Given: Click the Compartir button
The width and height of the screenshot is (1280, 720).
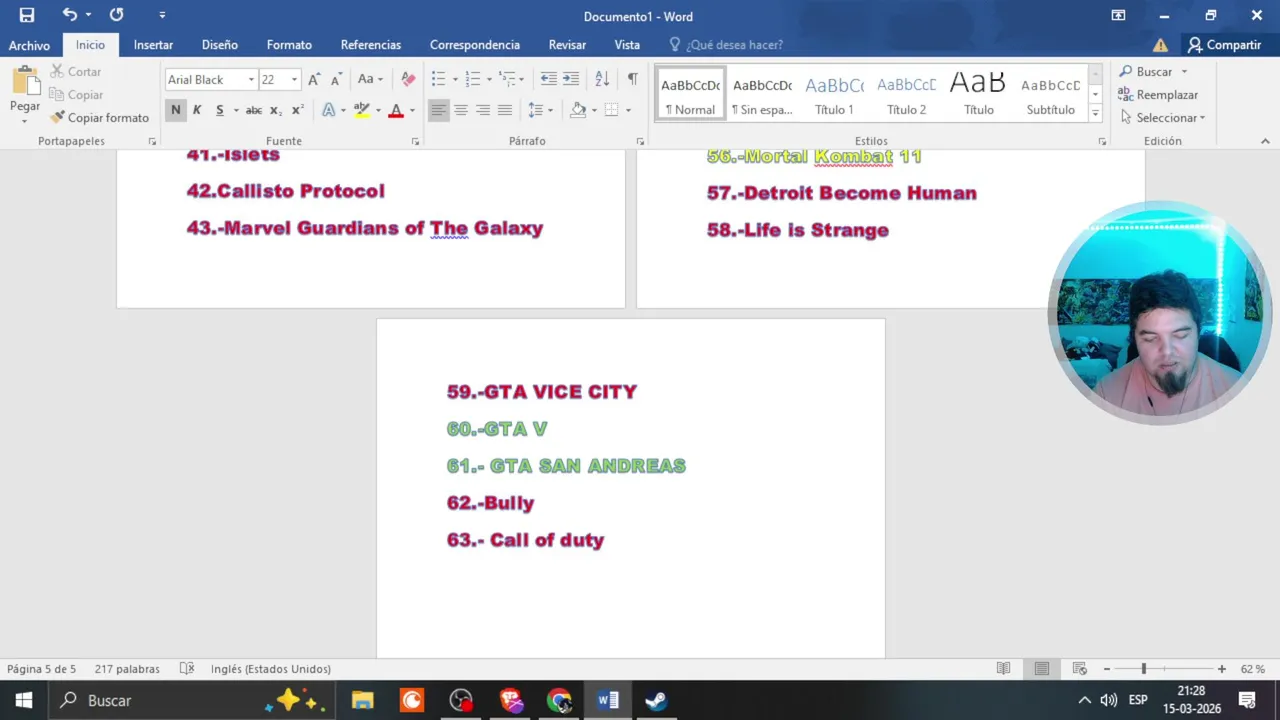Looking at the screenshot, I should (x=1224, y=45).
